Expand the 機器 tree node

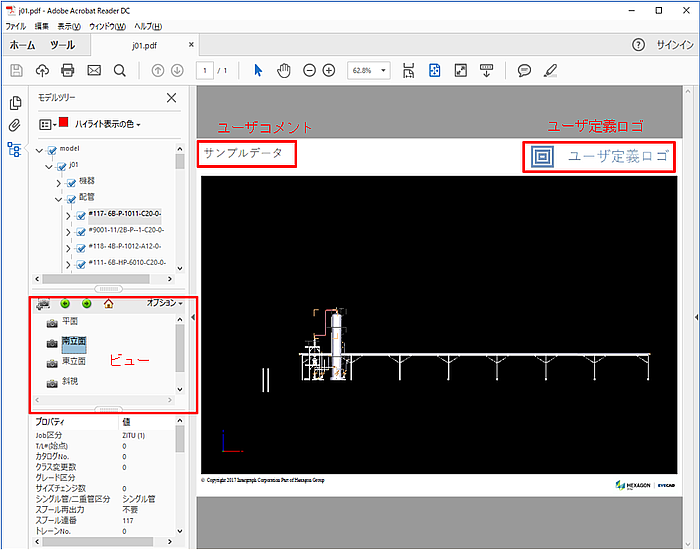click(x=58, y=183)
